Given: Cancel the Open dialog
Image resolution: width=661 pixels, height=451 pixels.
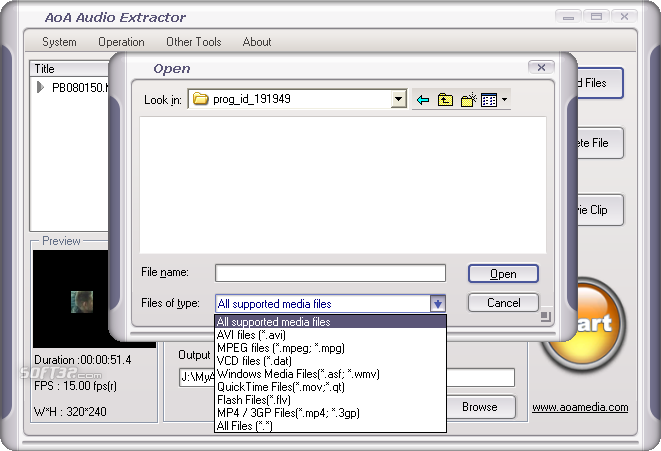Looking at the screenshot, I should coord(503,303).
